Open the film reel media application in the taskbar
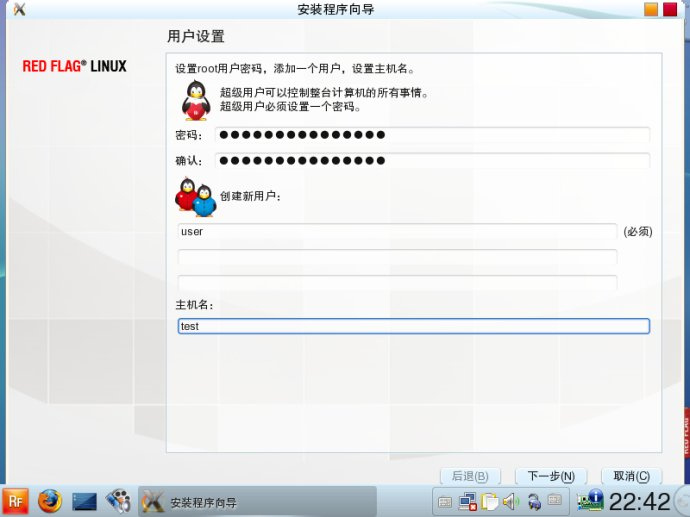The height and width of the screenshot is (517, 690). (117, 501)
